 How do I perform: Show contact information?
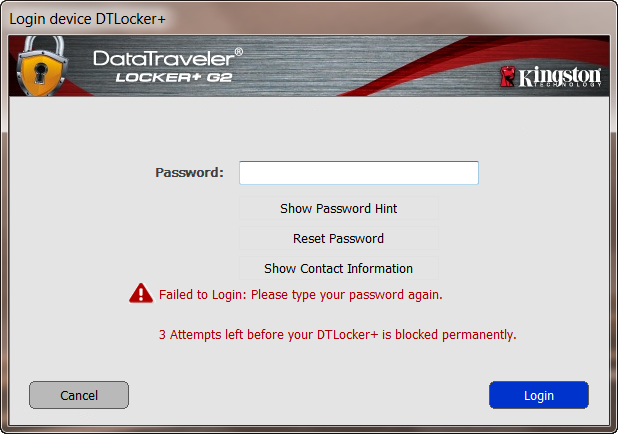click(339, 268)
